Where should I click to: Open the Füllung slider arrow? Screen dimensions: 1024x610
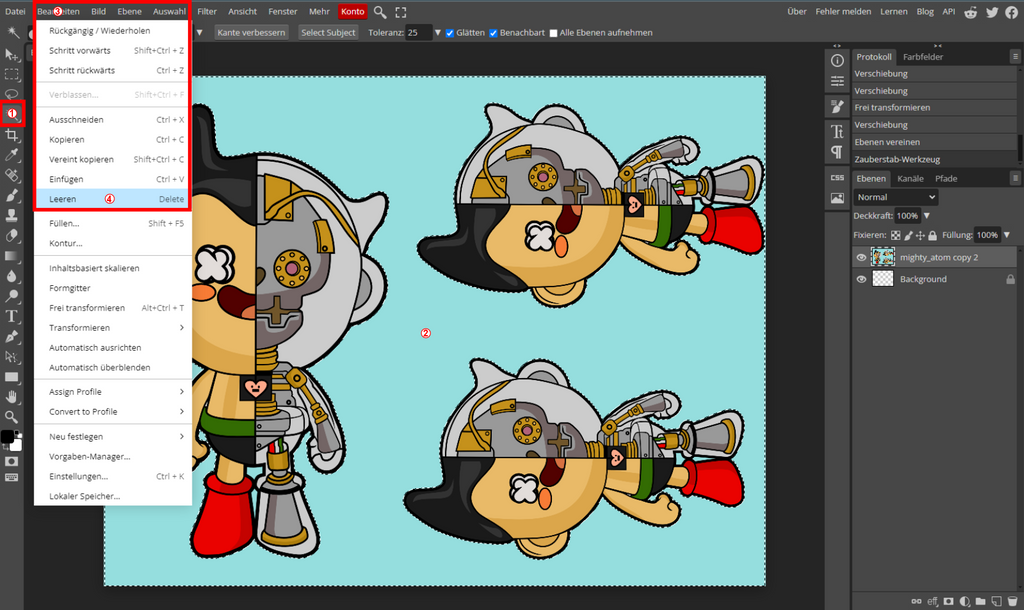[x=1007, y=235]
